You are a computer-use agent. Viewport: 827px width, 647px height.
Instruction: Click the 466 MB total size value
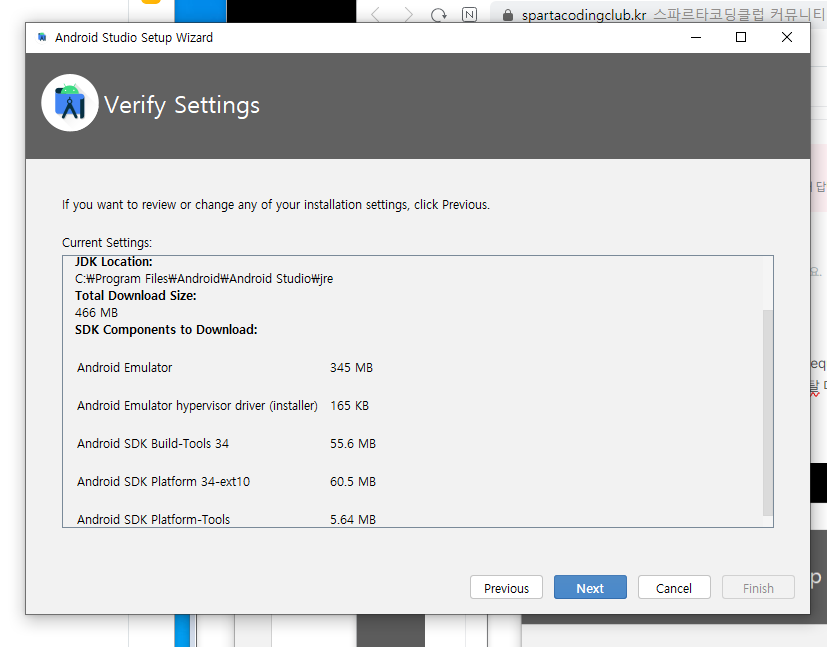pos(97,313)
